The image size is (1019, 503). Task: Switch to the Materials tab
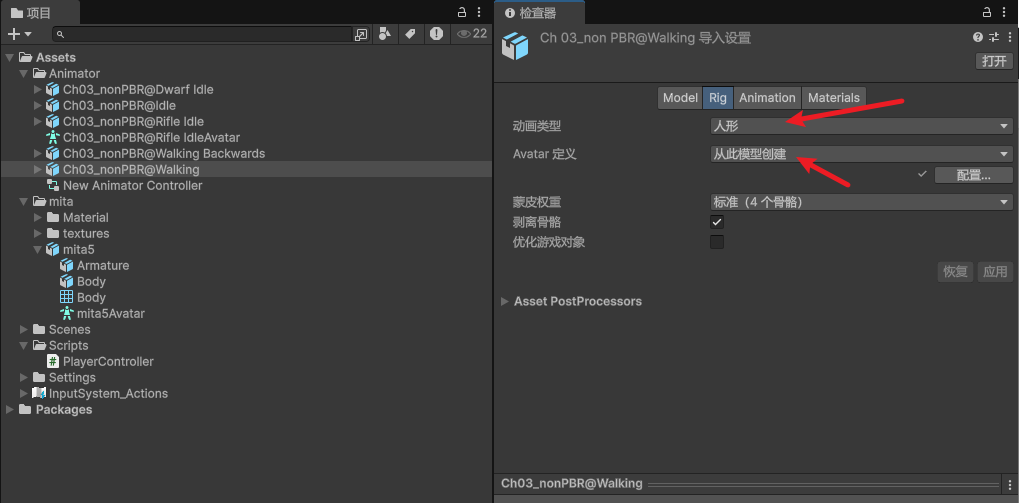point(834,98)
